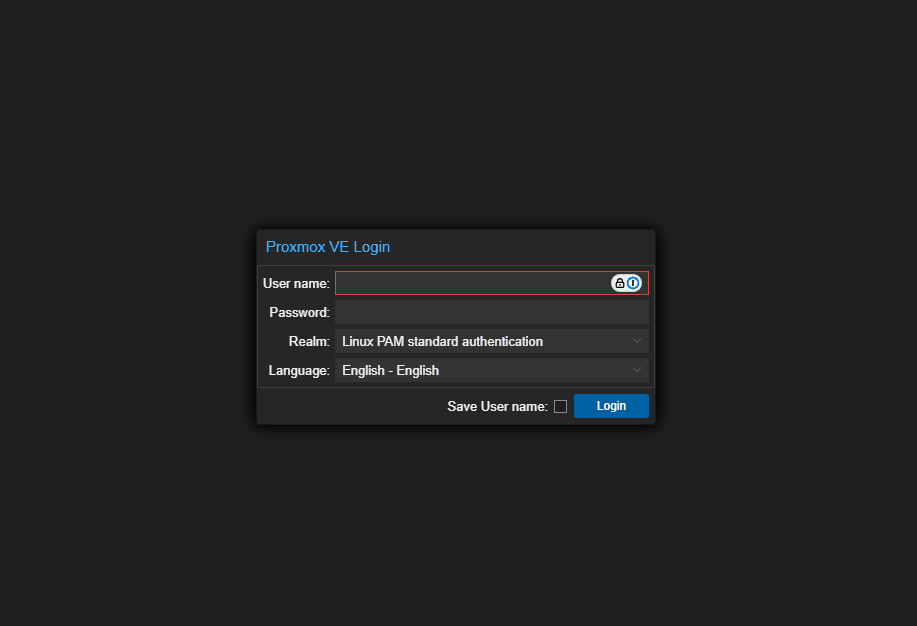Click the blue Login button

pos(611,406)
